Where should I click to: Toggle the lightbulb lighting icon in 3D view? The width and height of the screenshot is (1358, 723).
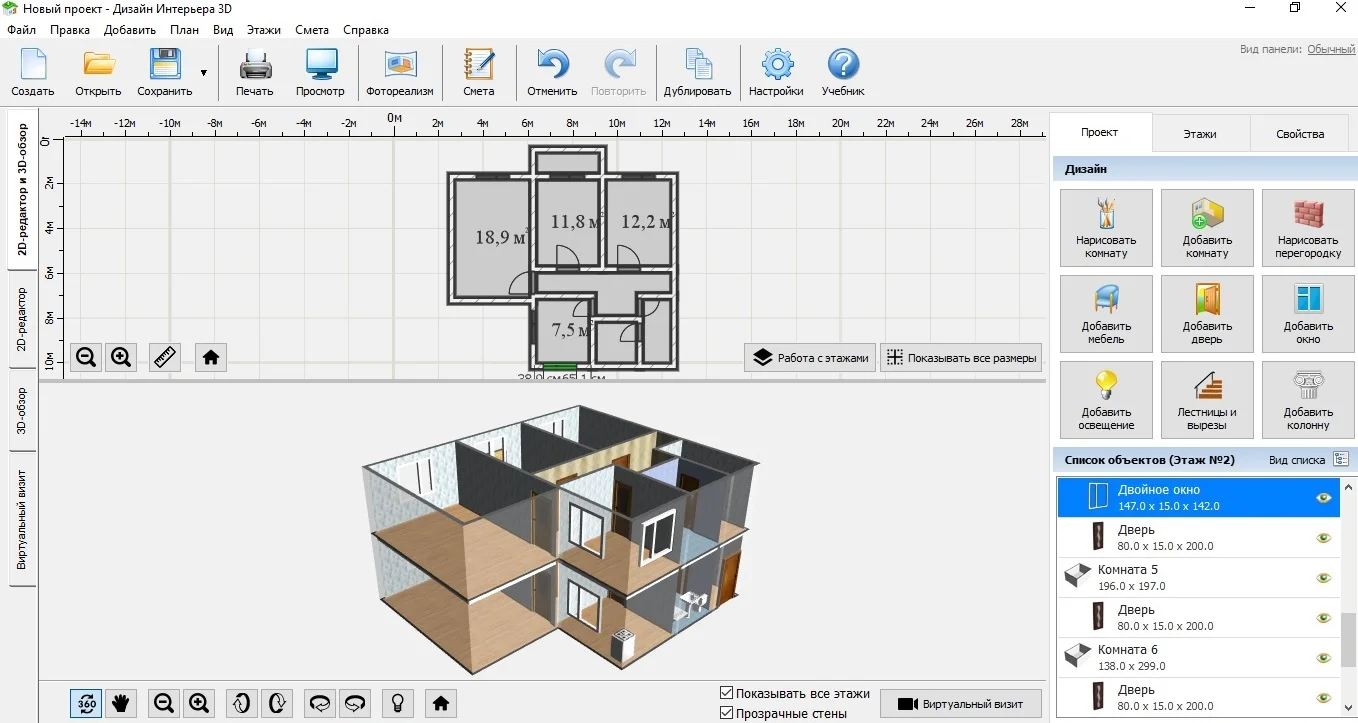coord(398,703)
